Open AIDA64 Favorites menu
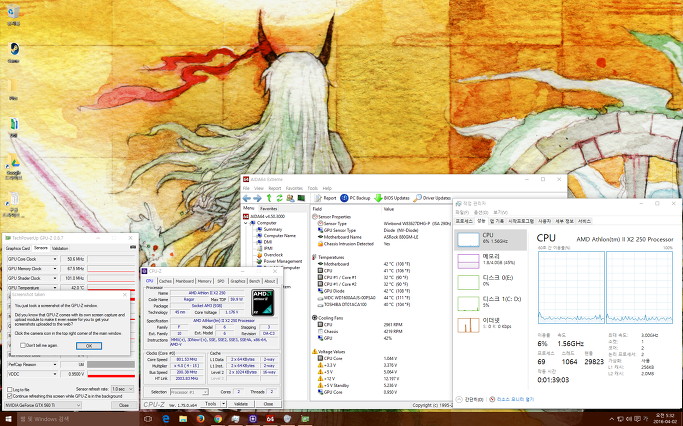Viewport: 683px width, 426px height. tap(294, 188)
